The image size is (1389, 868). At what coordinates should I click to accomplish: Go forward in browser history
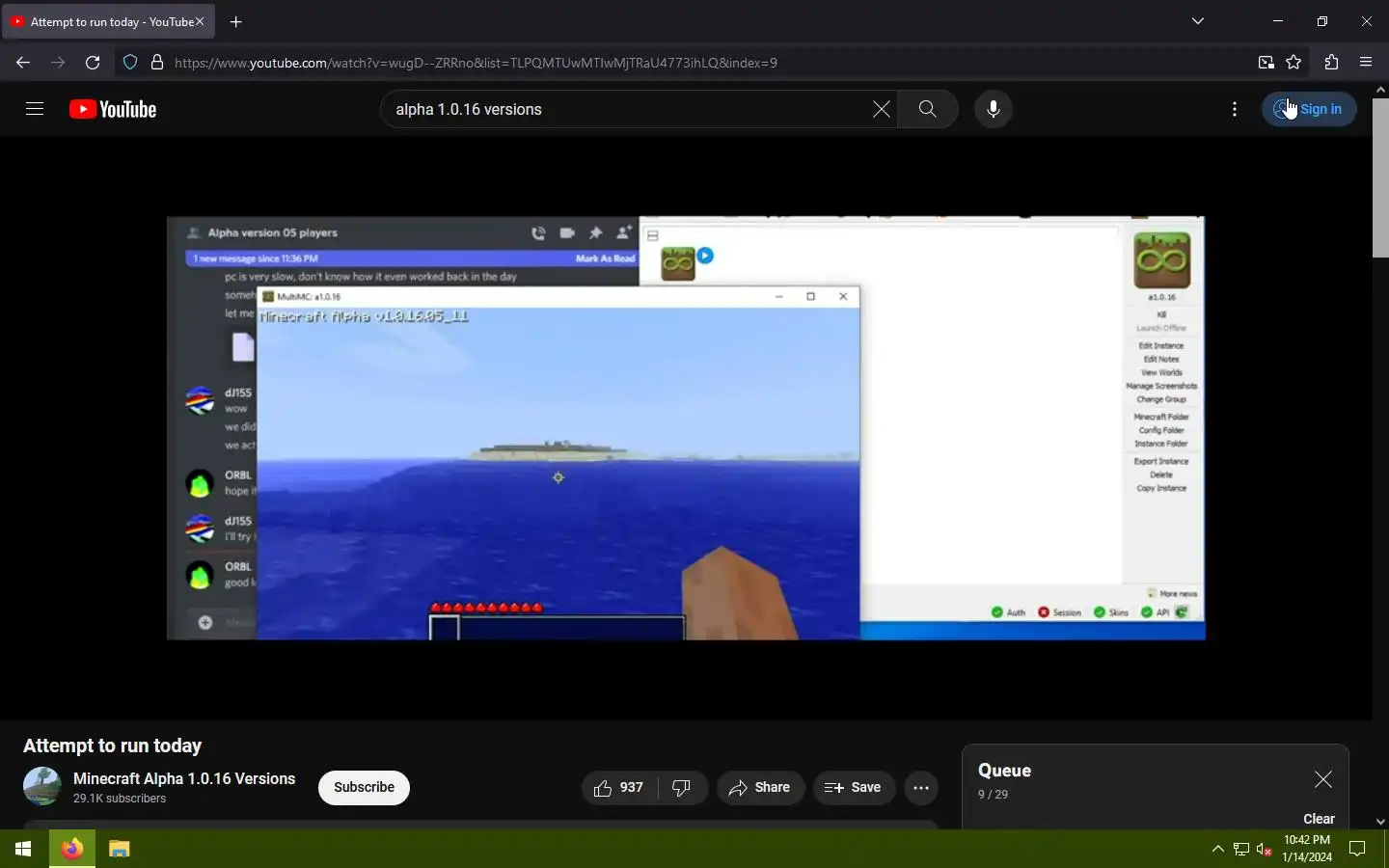(58, 63)
